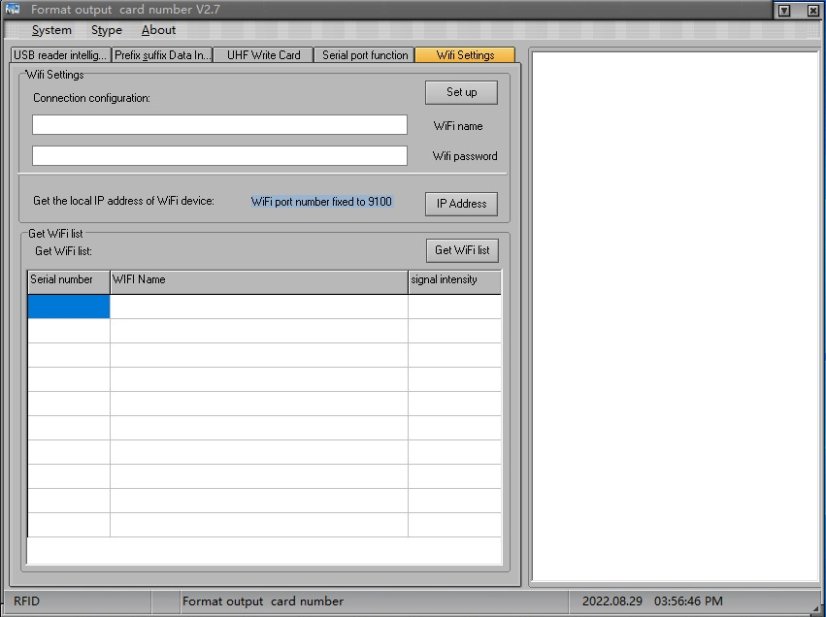This screenshot has height=617, width=826.
Task: Select the Serial port function tab
Action: (365, 55)
